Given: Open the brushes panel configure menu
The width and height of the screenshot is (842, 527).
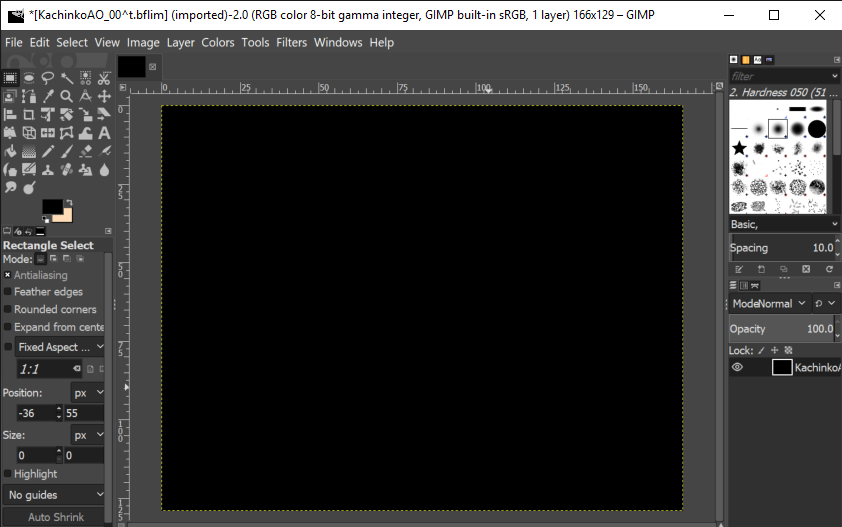Looking at the screenshot, I should pyautogui.click(x=837, y=60).
